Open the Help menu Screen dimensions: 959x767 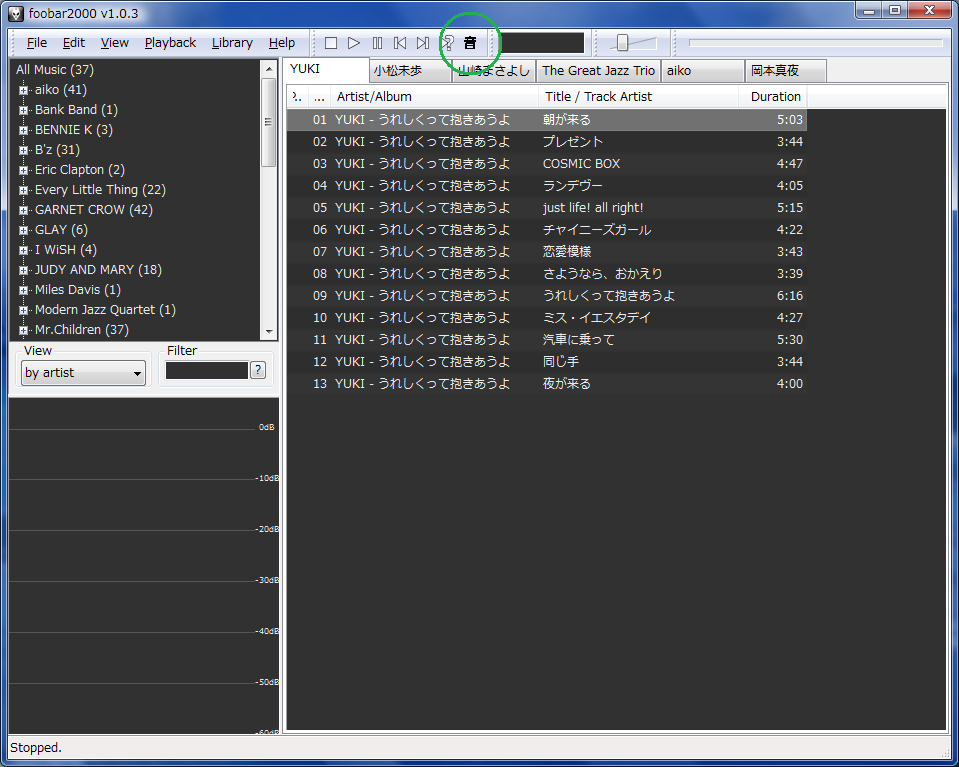[x=281, y=43]
